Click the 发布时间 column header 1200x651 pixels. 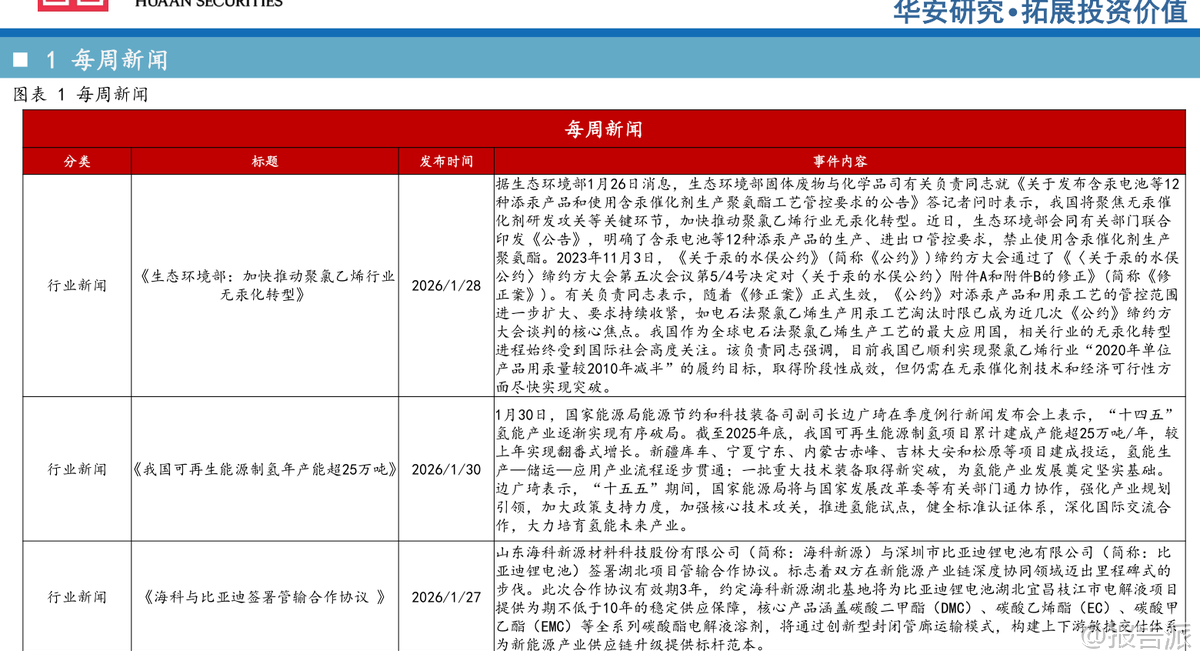tap(446, 162)
